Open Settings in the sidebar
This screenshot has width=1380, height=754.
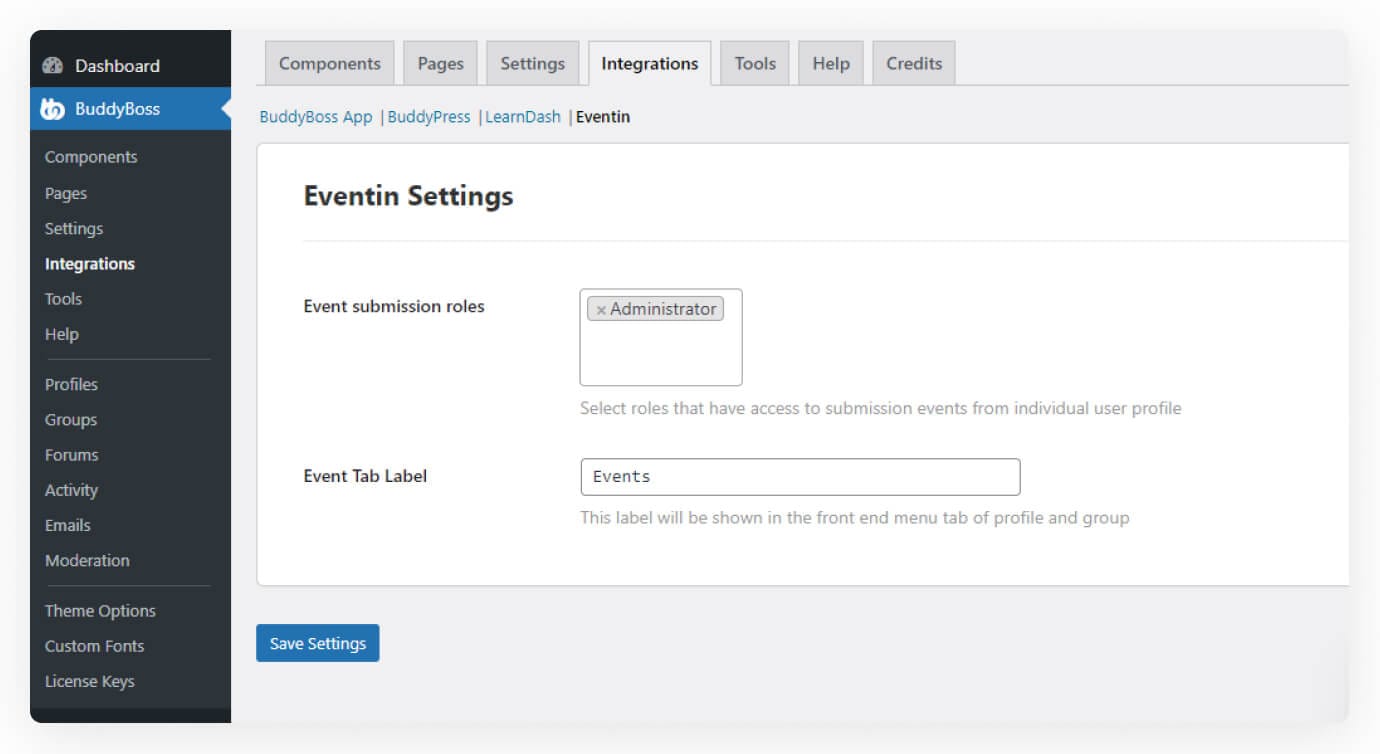[74, 229]
